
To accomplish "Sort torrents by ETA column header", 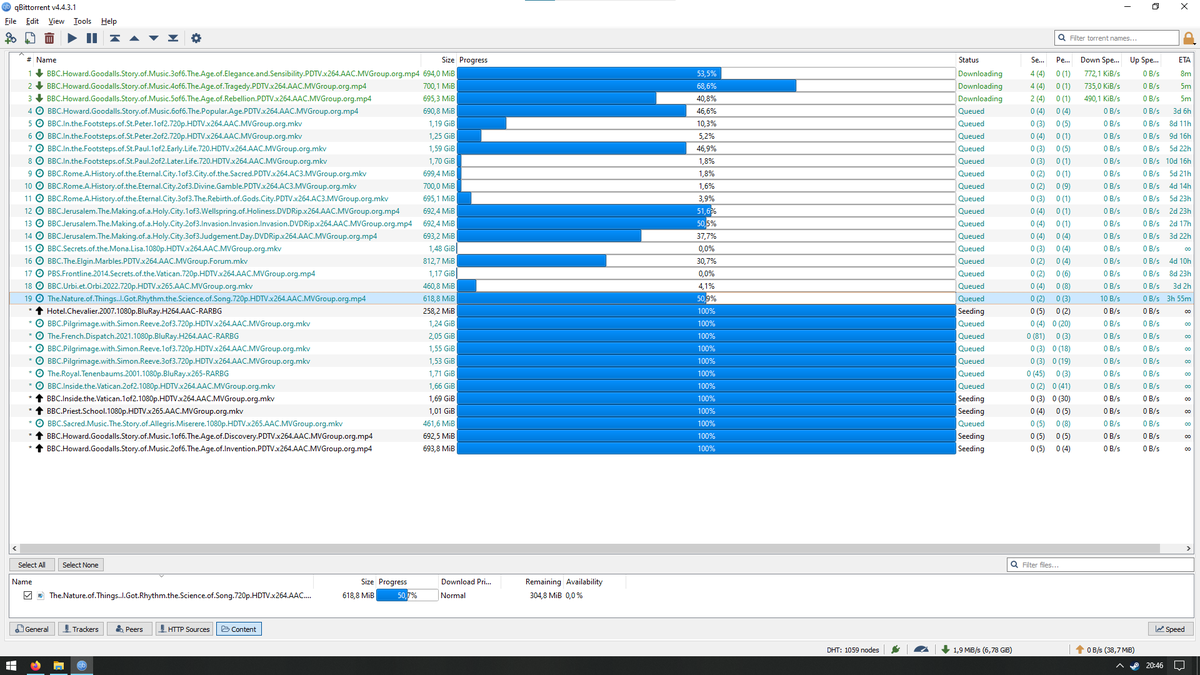I will [1184, 60].
